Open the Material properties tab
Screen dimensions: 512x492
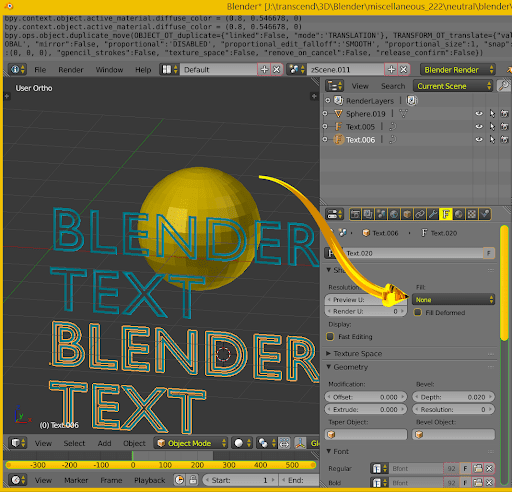(x=459, y=214)
